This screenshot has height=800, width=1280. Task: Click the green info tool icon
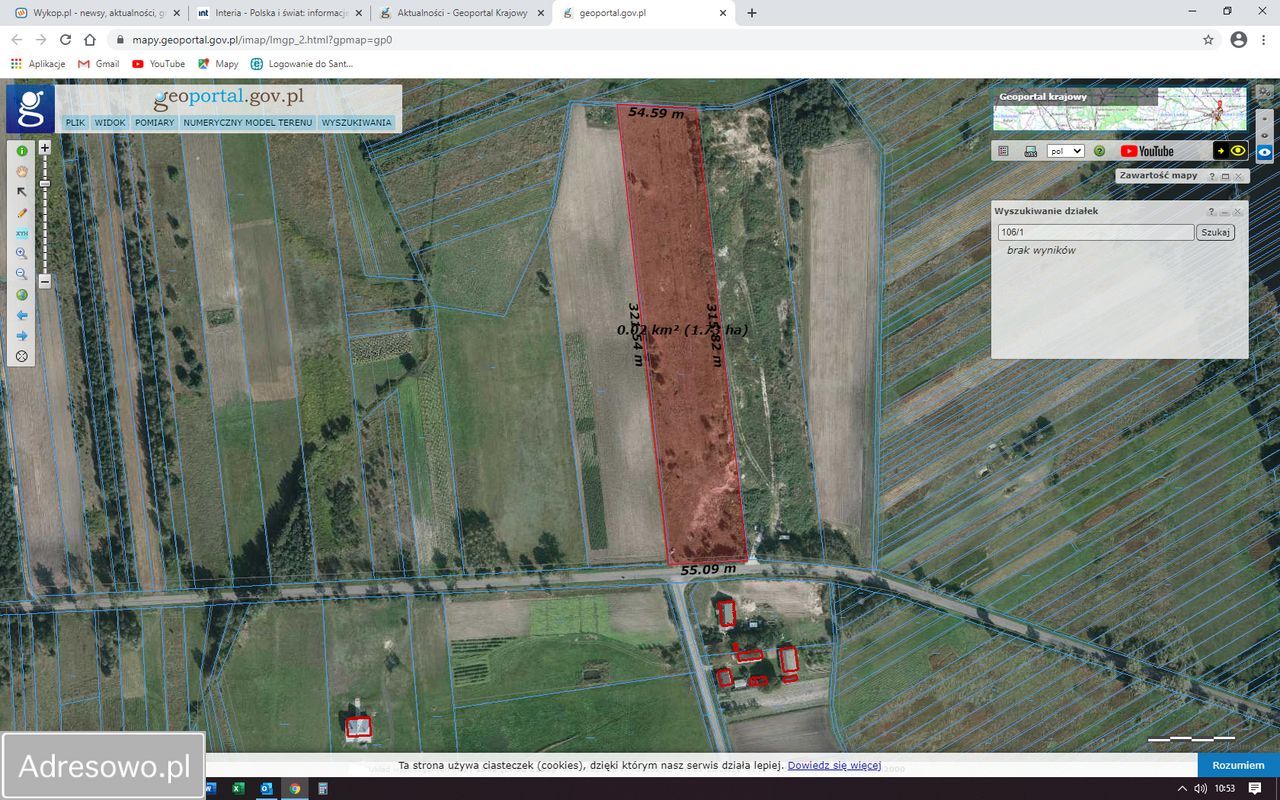tap(21, 151)
